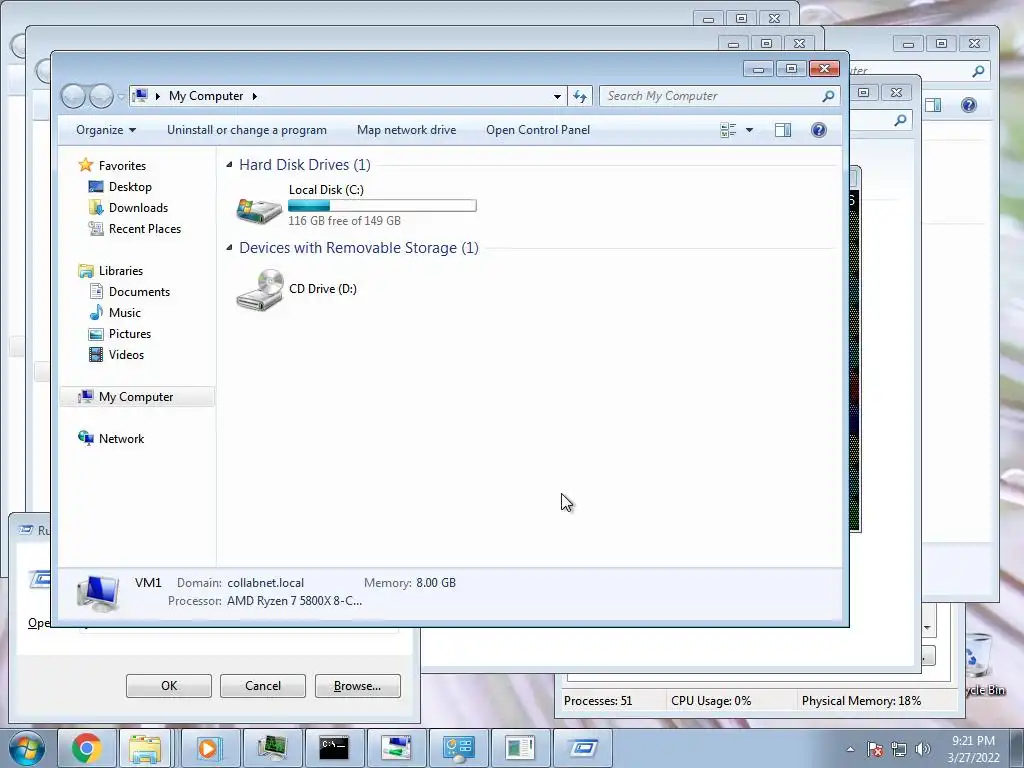Click the VM1 computer icon in details pane
This screenshot has width=1024, height=768.
(x=98, y=593)
